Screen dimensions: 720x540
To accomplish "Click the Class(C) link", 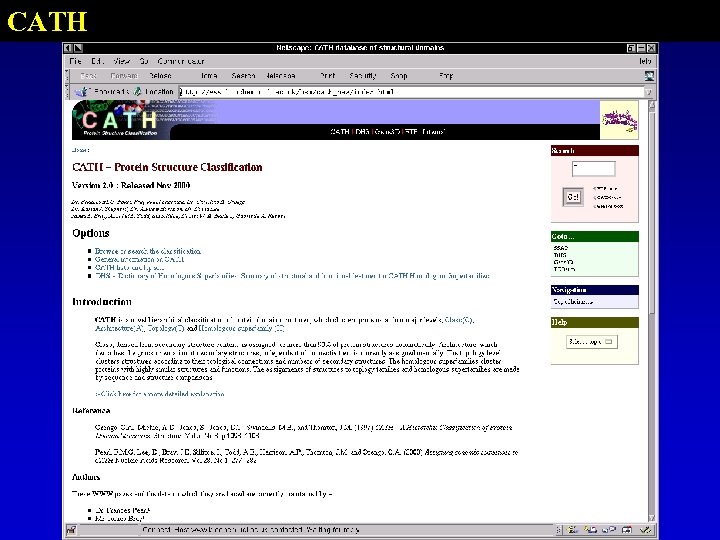I will point(459,320).
